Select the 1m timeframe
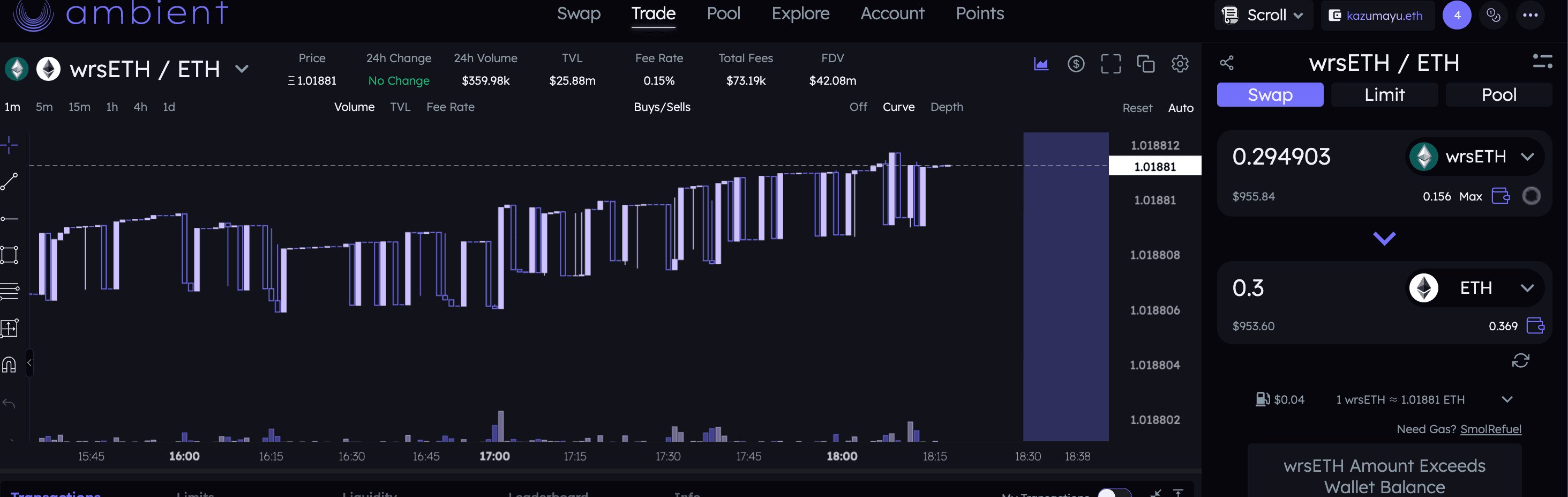Image resolution: width=1568 pixels, height=497 pixels. [x=12, y=107]
